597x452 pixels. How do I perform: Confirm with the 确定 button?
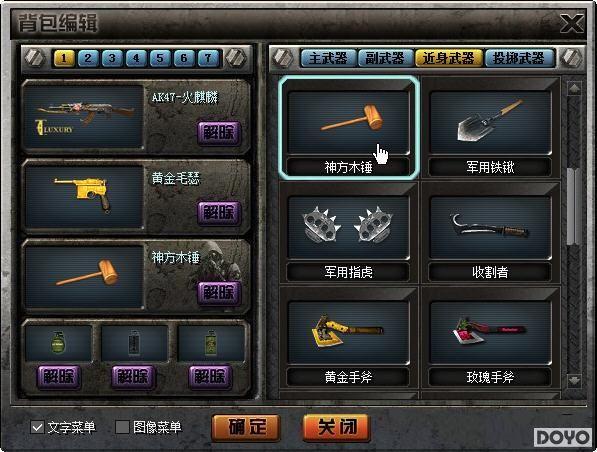(x=246, y=427)
